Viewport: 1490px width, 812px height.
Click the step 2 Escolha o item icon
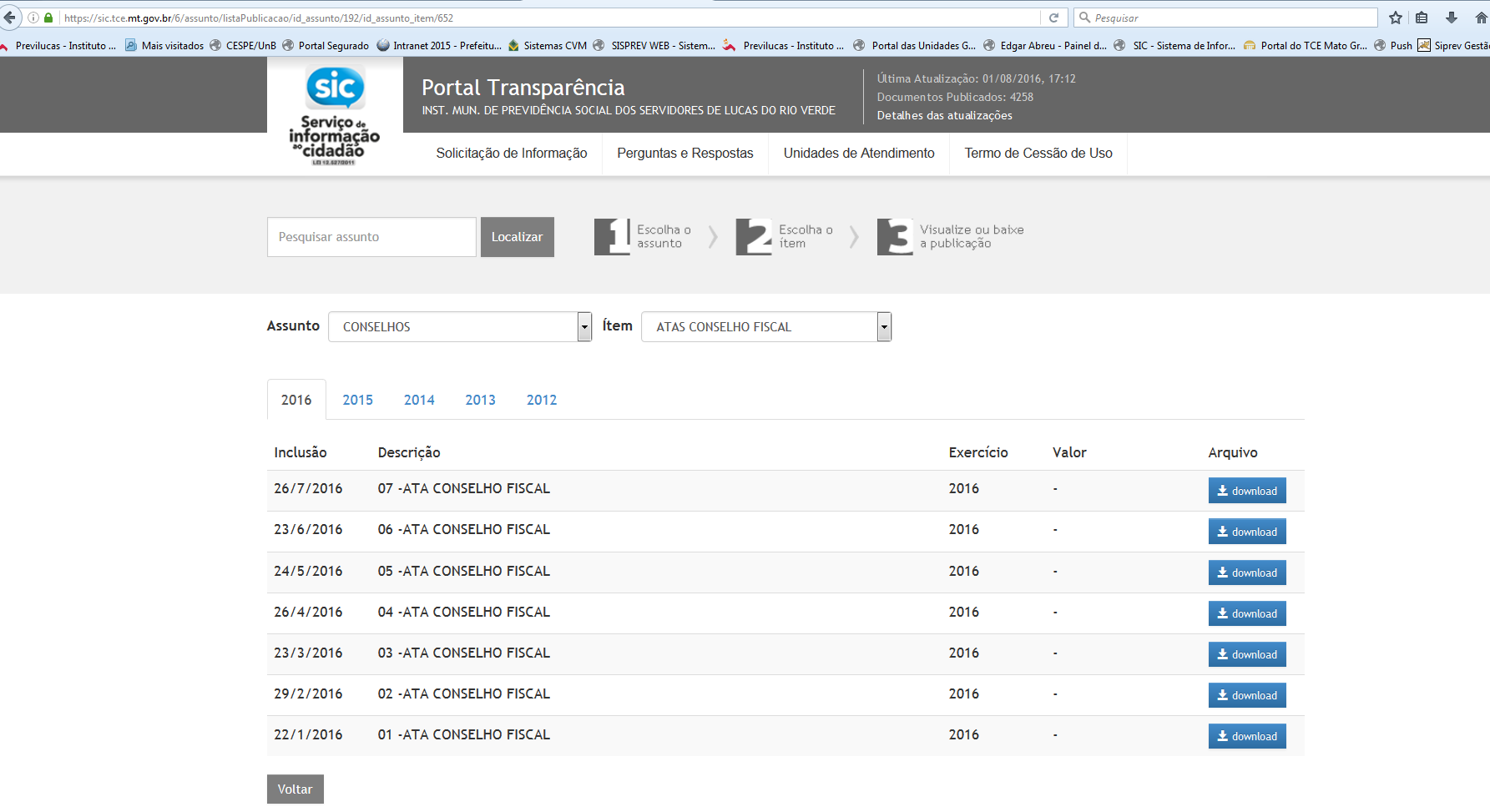754,237
